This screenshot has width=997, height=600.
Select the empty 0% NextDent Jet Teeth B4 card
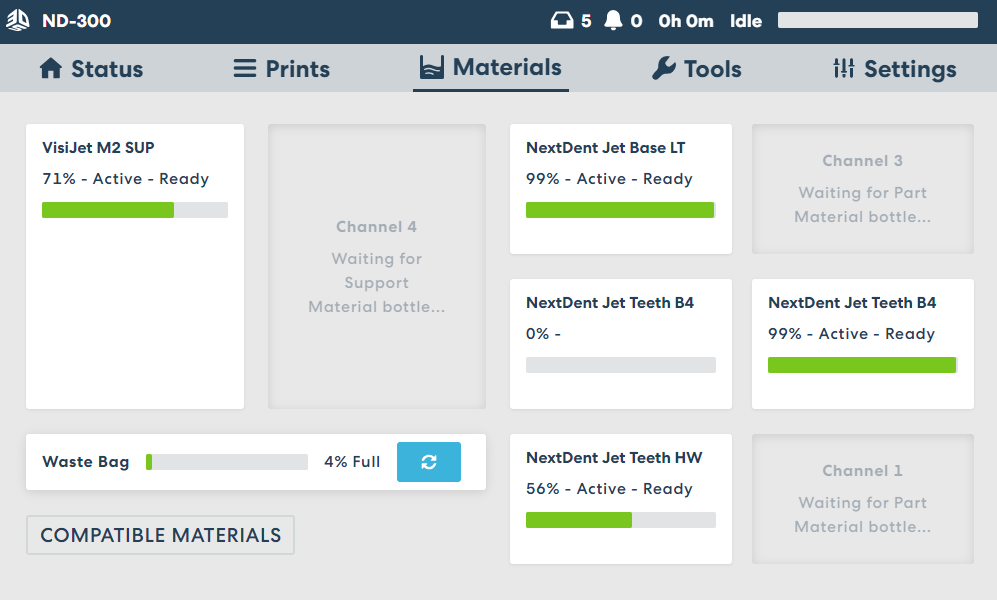click(x=620, y=344)
